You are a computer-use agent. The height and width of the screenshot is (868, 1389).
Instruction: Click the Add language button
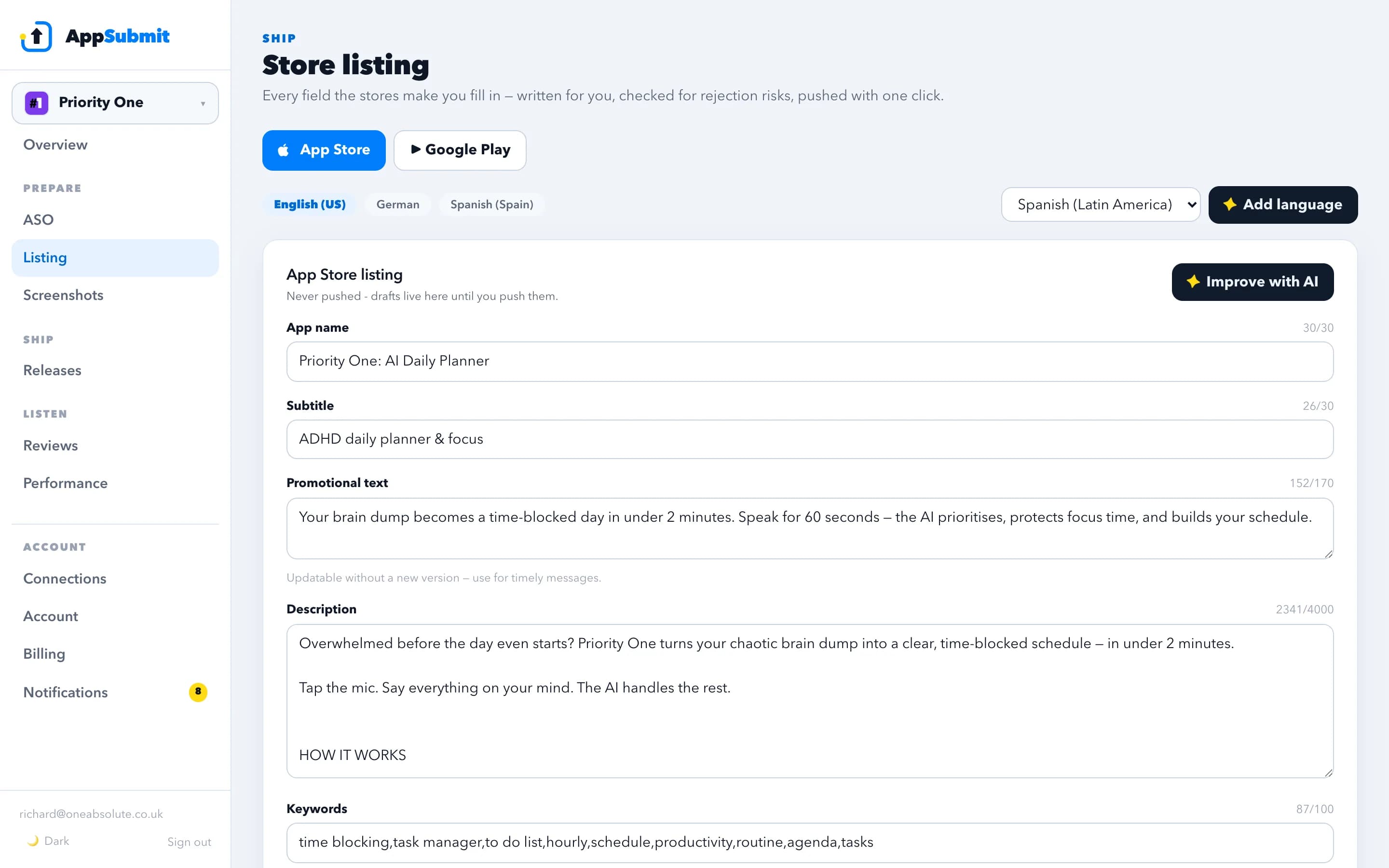point(1283,205)
